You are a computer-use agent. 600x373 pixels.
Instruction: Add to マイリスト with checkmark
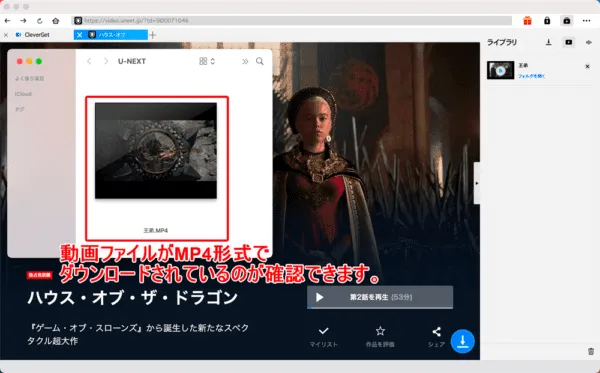324,337
